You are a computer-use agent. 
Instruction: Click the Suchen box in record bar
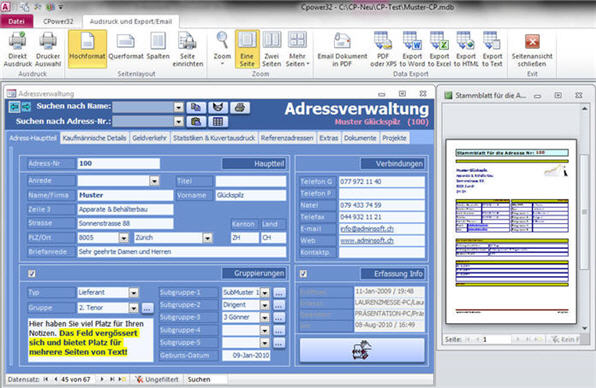[x=205, y=379]
